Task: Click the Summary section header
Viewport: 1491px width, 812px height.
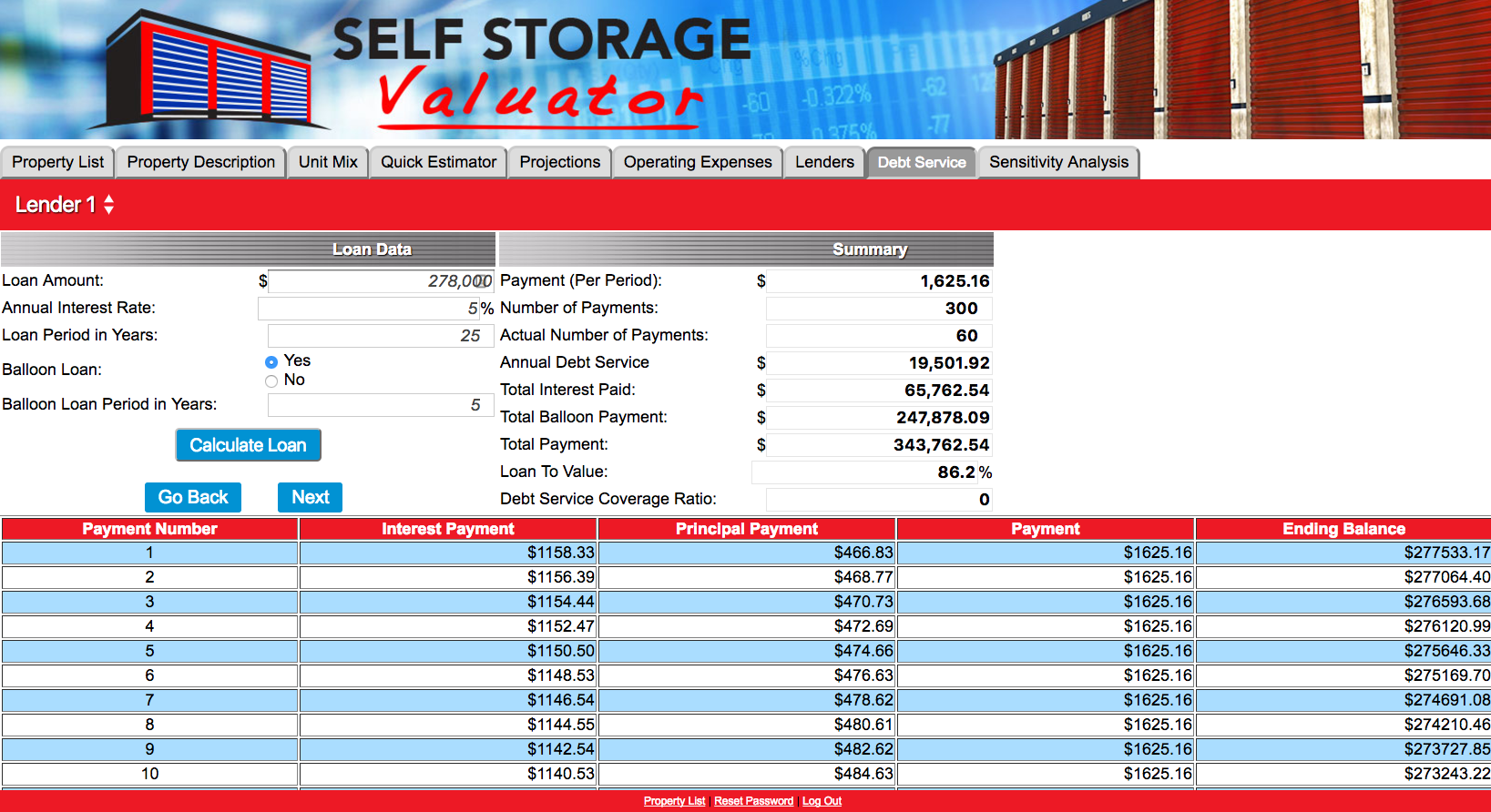Action: (x=746, y=249)
